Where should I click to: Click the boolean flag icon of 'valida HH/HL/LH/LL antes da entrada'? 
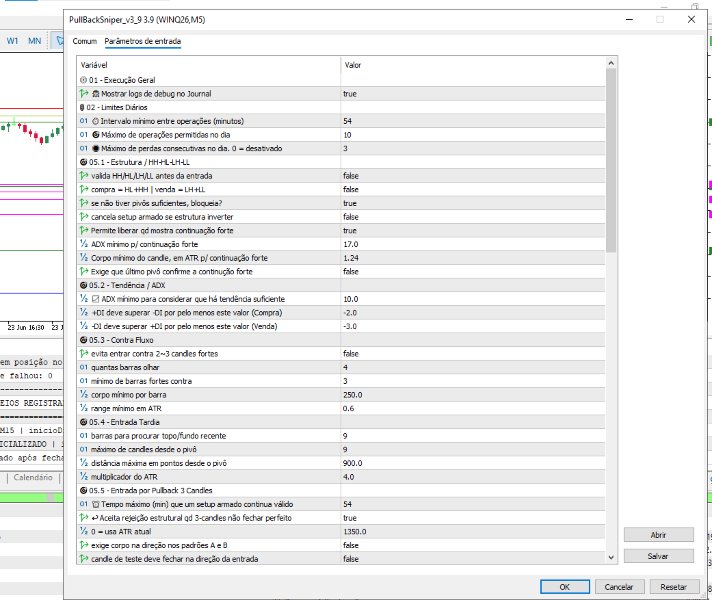pos(84,176)
